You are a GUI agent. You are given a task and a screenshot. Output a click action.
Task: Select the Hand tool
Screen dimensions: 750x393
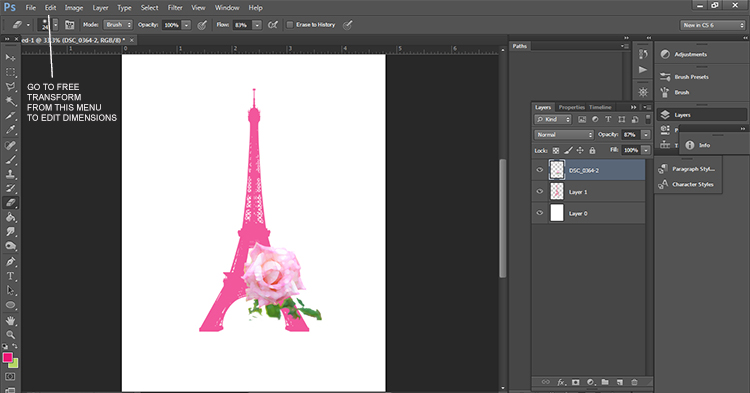click(x=11, y=320)
